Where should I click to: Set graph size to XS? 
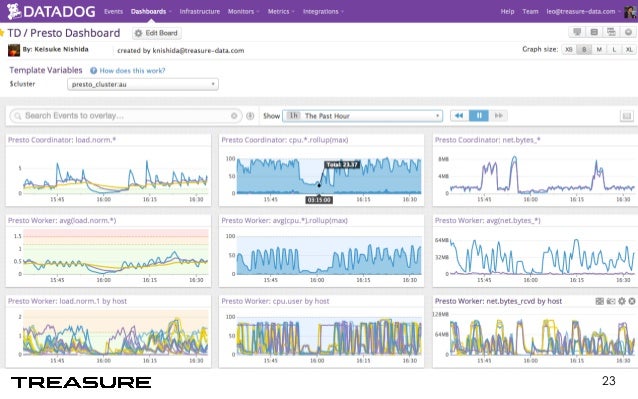tap(569, 50)
